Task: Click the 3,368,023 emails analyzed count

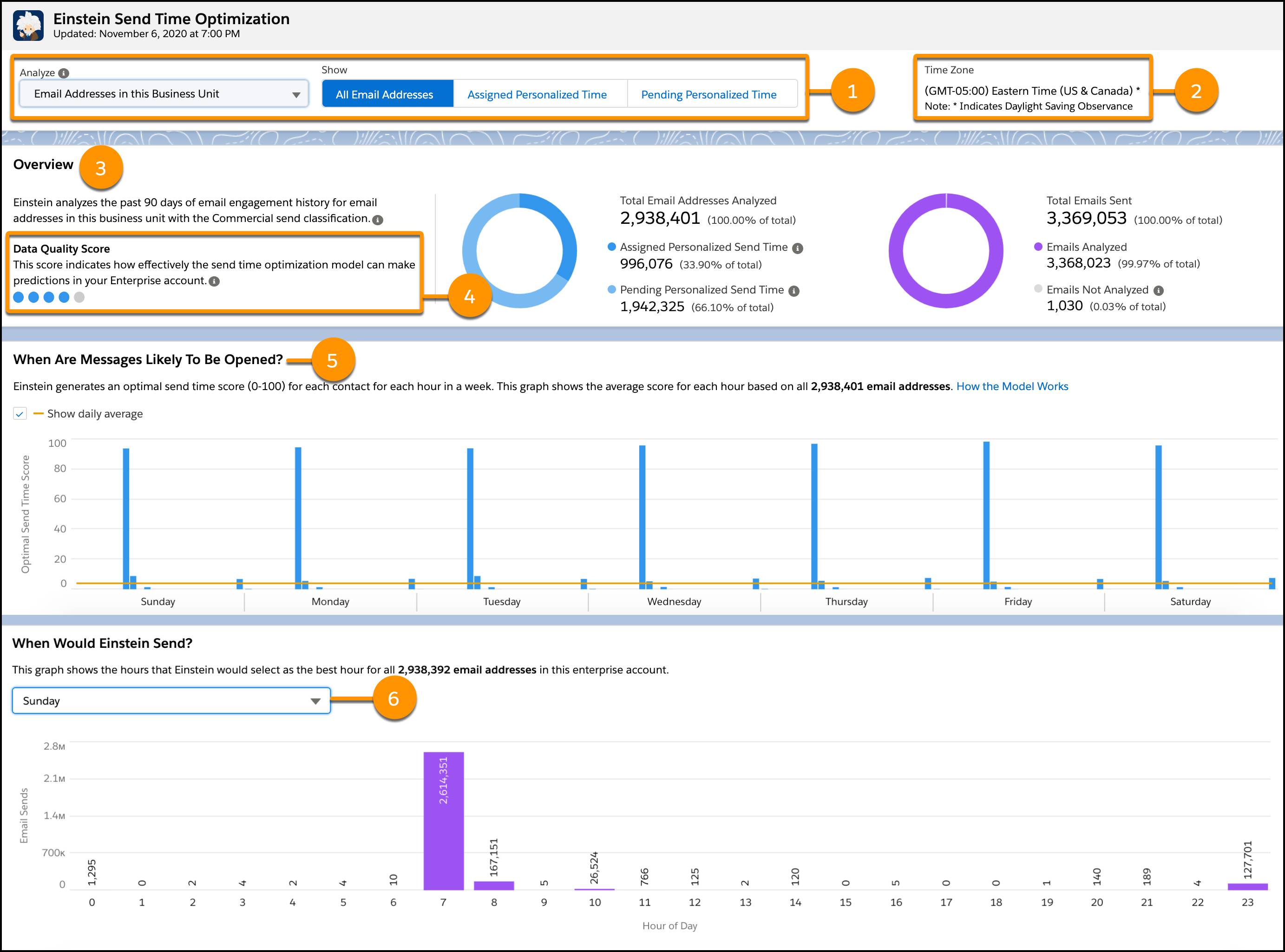Action: click(x=1078, y=263)
